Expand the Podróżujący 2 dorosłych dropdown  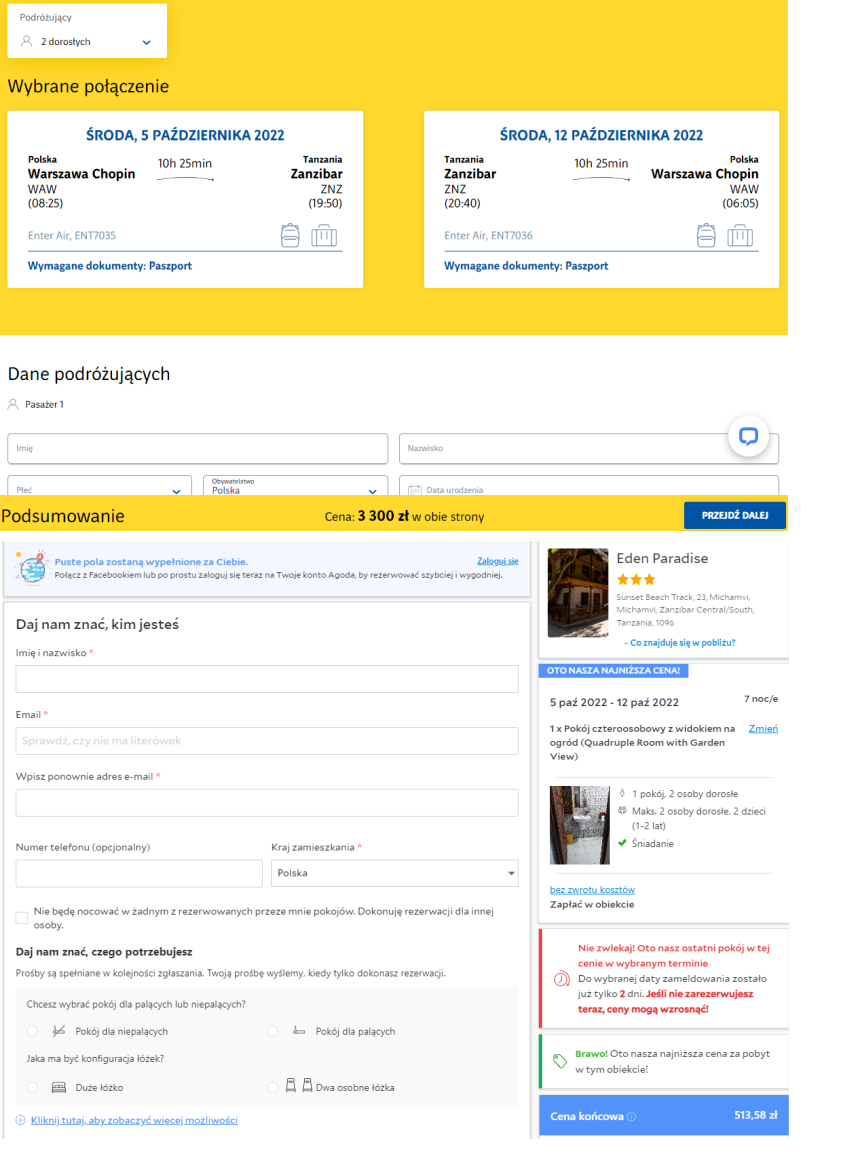87,31
